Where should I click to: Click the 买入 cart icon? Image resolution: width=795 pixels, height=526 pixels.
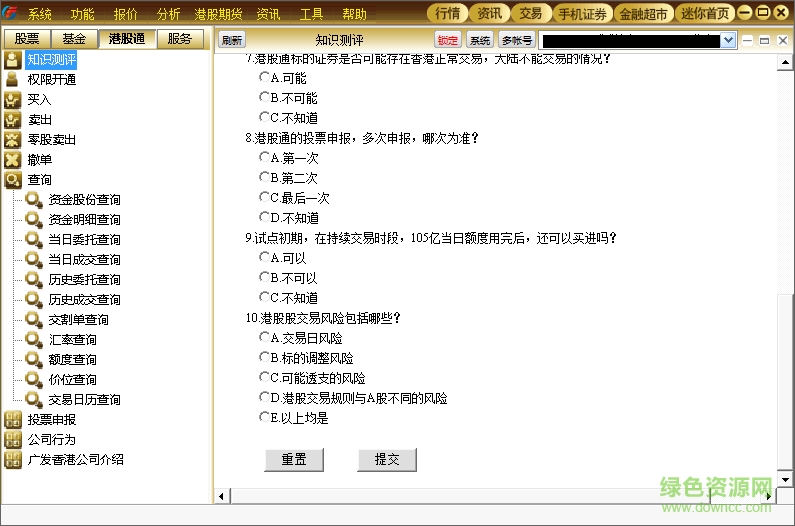click(13, 100)
